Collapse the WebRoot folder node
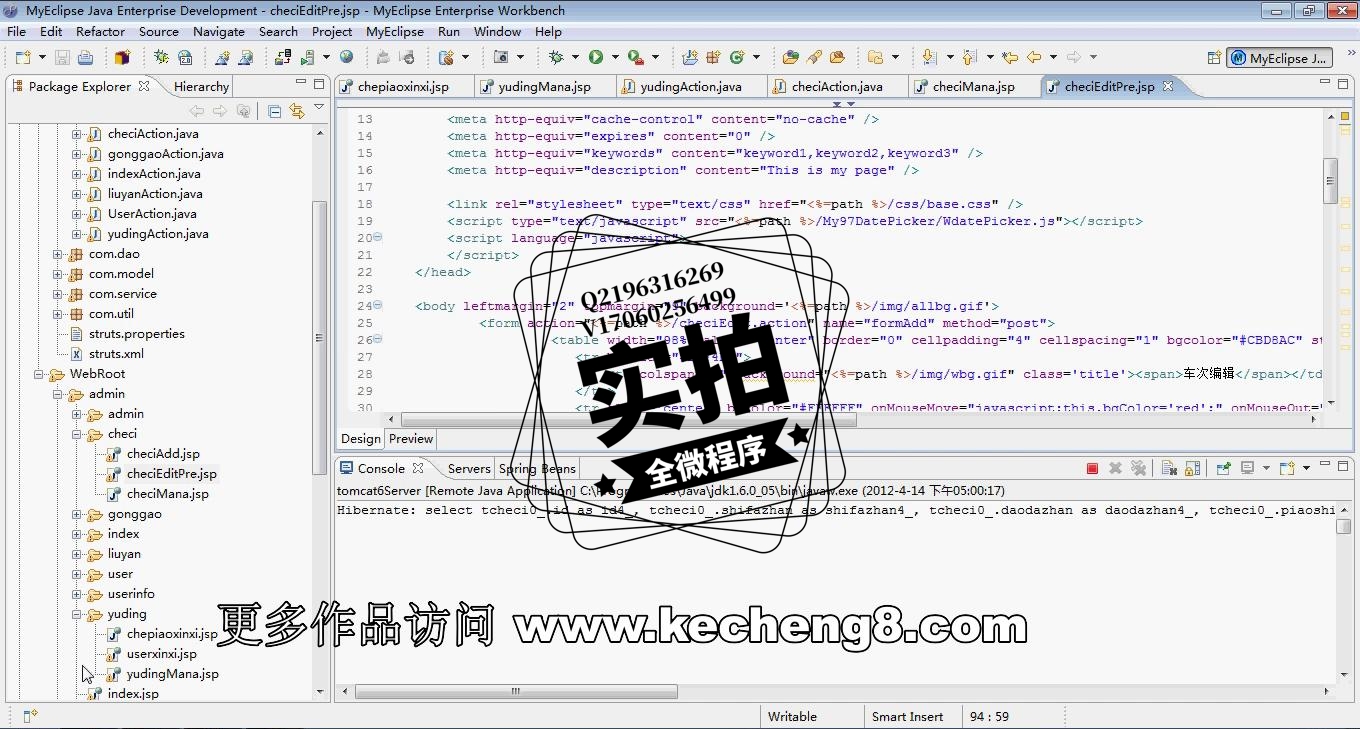The width and height of the screenshot is (1360, 729). point(39,374)
